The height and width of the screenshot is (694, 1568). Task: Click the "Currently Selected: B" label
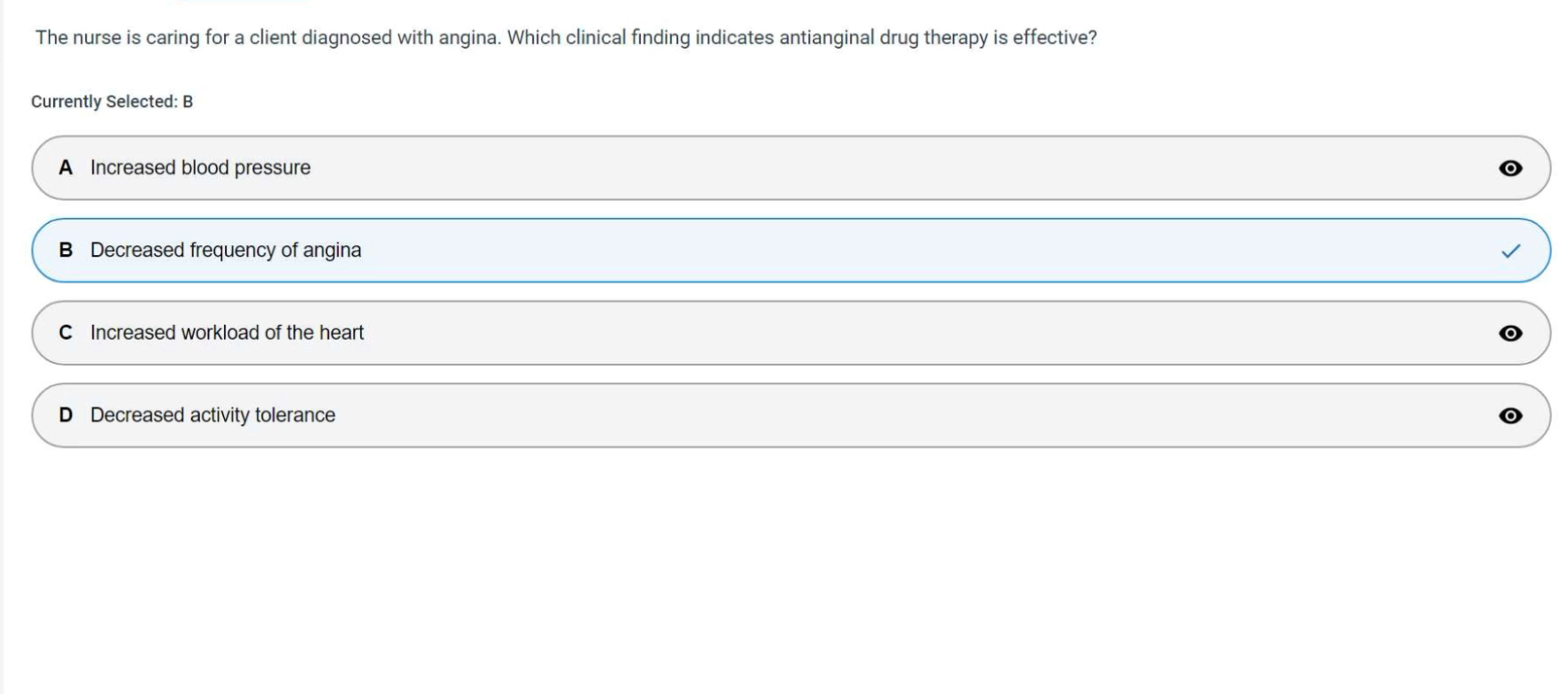(x=112, y=102)
